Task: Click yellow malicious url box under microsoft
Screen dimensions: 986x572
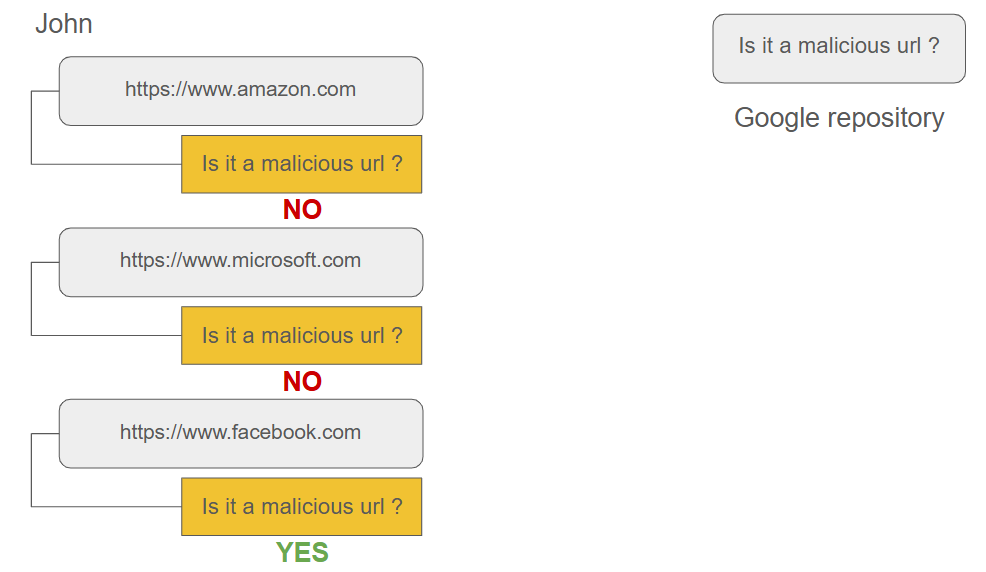Action: click(302, 336)
